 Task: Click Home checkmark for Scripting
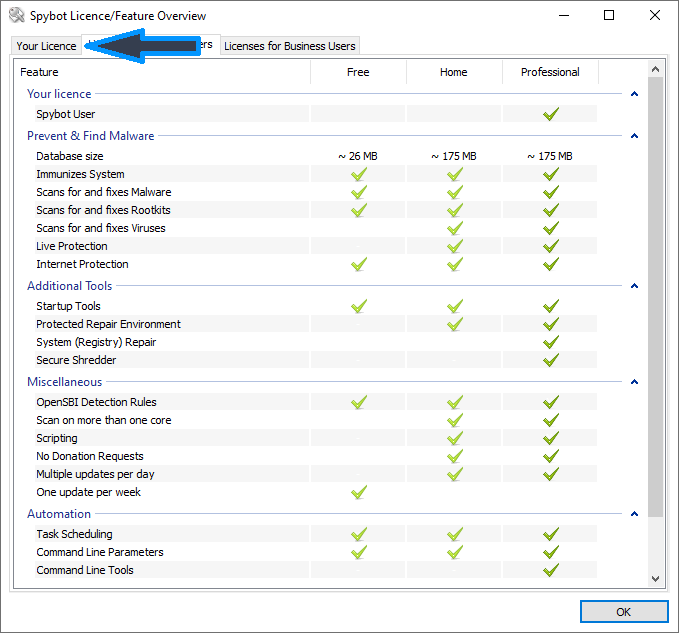click(x=455, y=438)
